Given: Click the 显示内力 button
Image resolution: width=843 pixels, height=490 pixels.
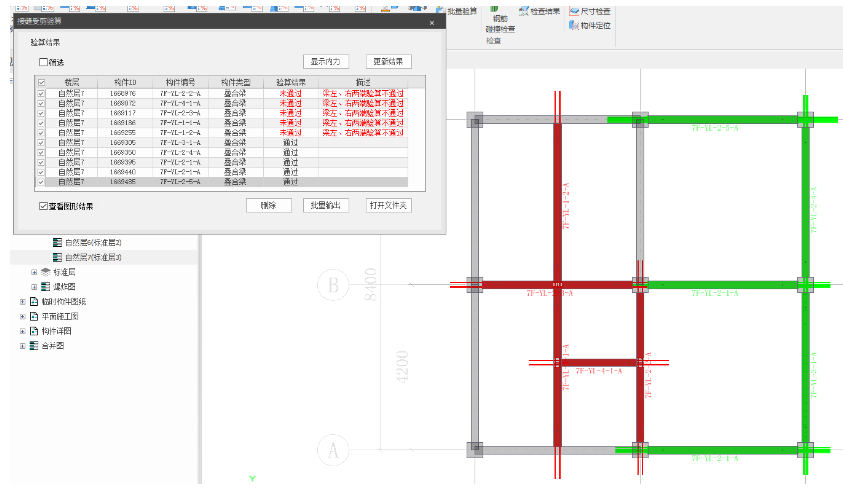Looking at the screenshot, I should [329, 62].
